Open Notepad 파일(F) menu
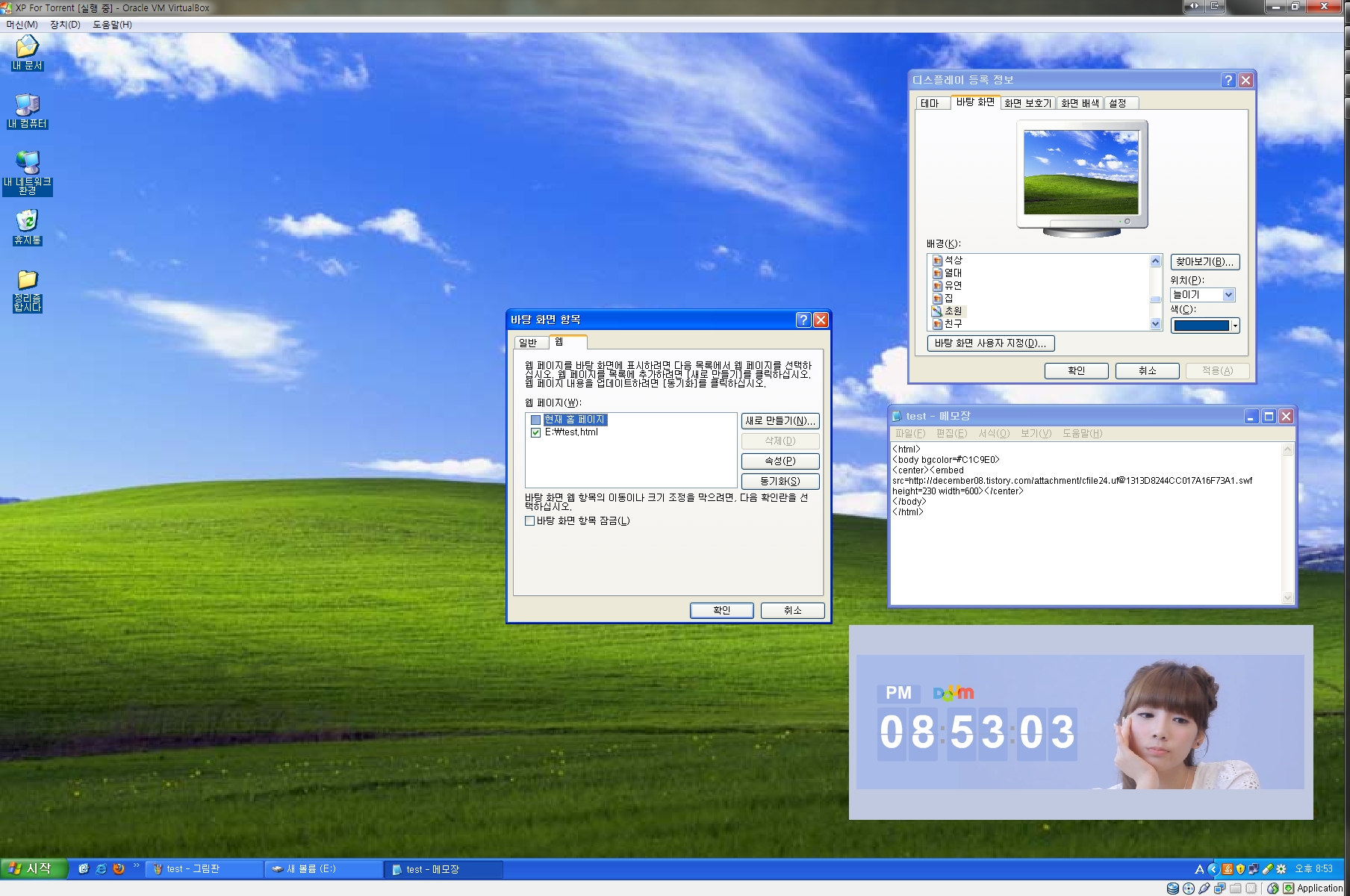 (909, 434)
